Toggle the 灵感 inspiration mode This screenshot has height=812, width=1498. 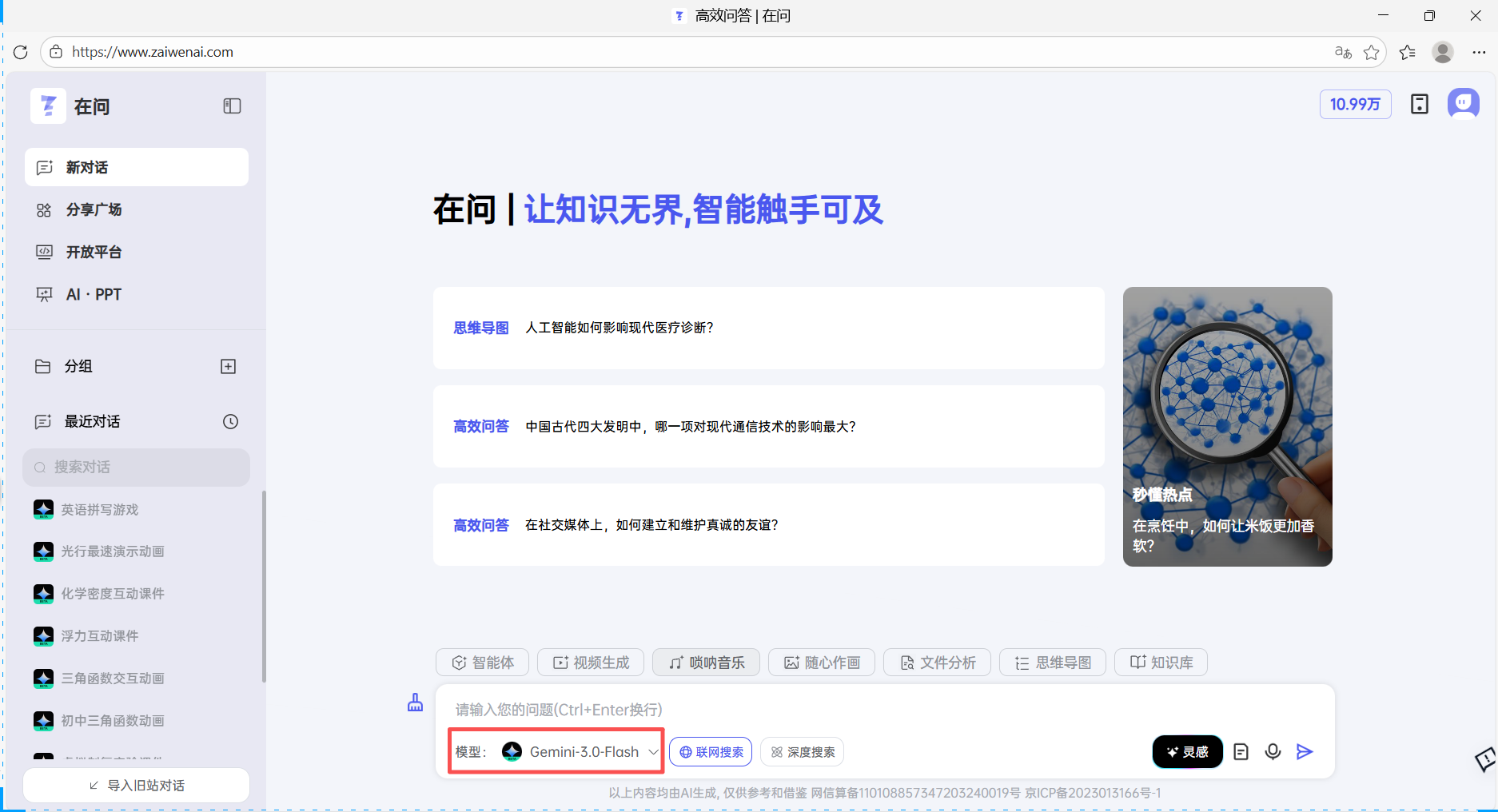[x=1187, y=751]
